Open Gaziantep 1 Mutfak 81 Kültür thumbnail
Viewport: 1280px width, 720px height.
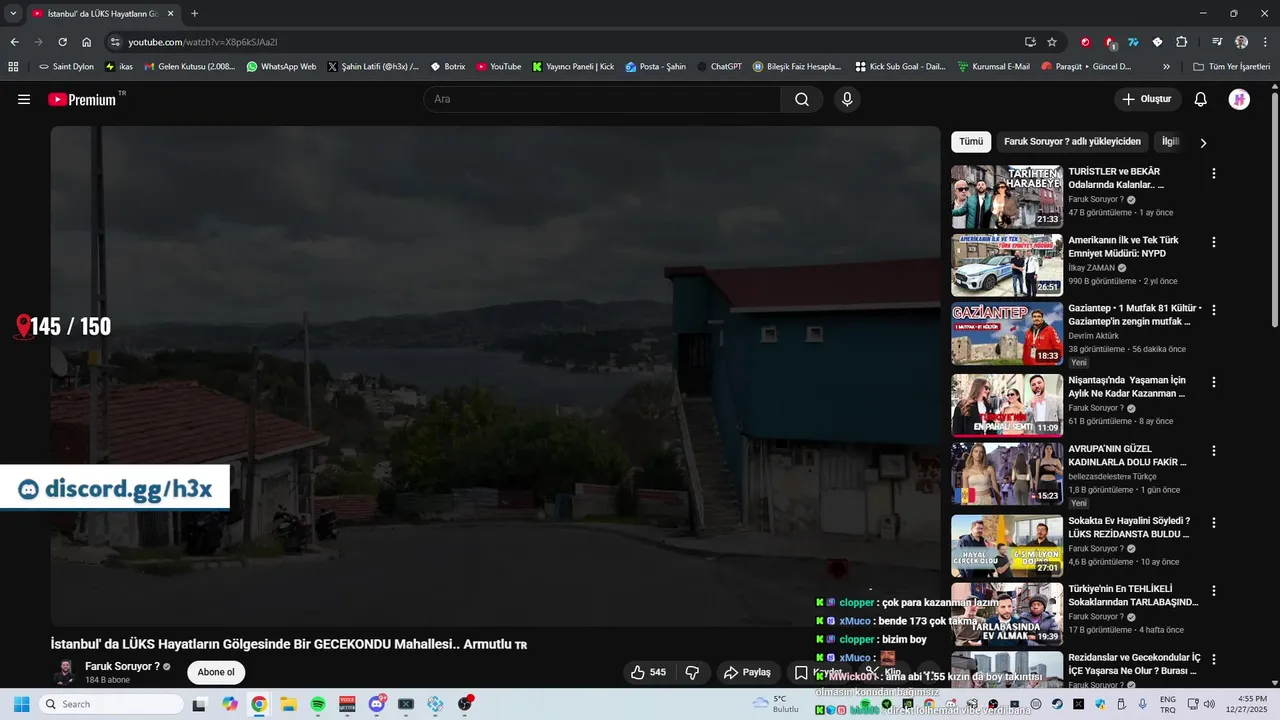coord(1006,335)
